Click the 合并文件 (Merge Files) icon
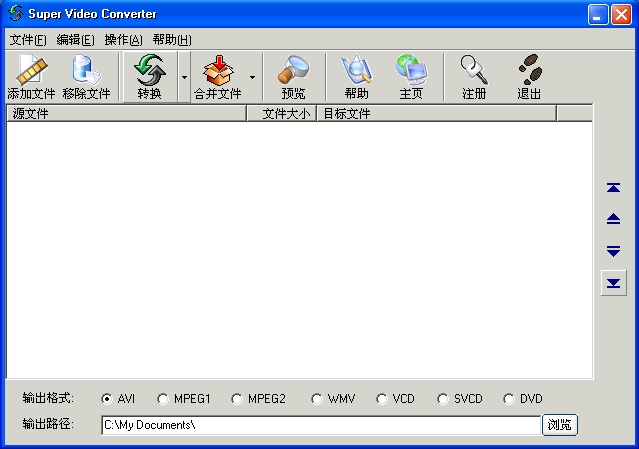Viewport: 639px width, 449px height. 218,77
